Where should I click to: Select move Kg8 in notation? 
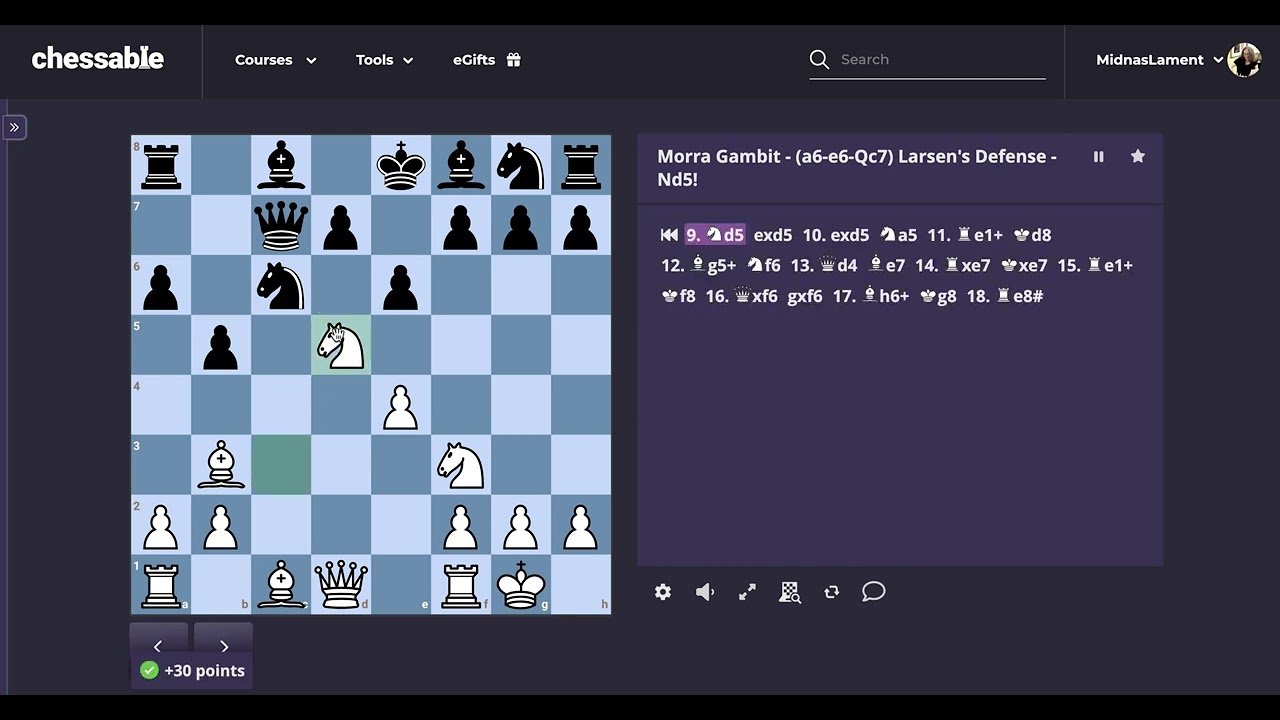(x=938, y=296)
